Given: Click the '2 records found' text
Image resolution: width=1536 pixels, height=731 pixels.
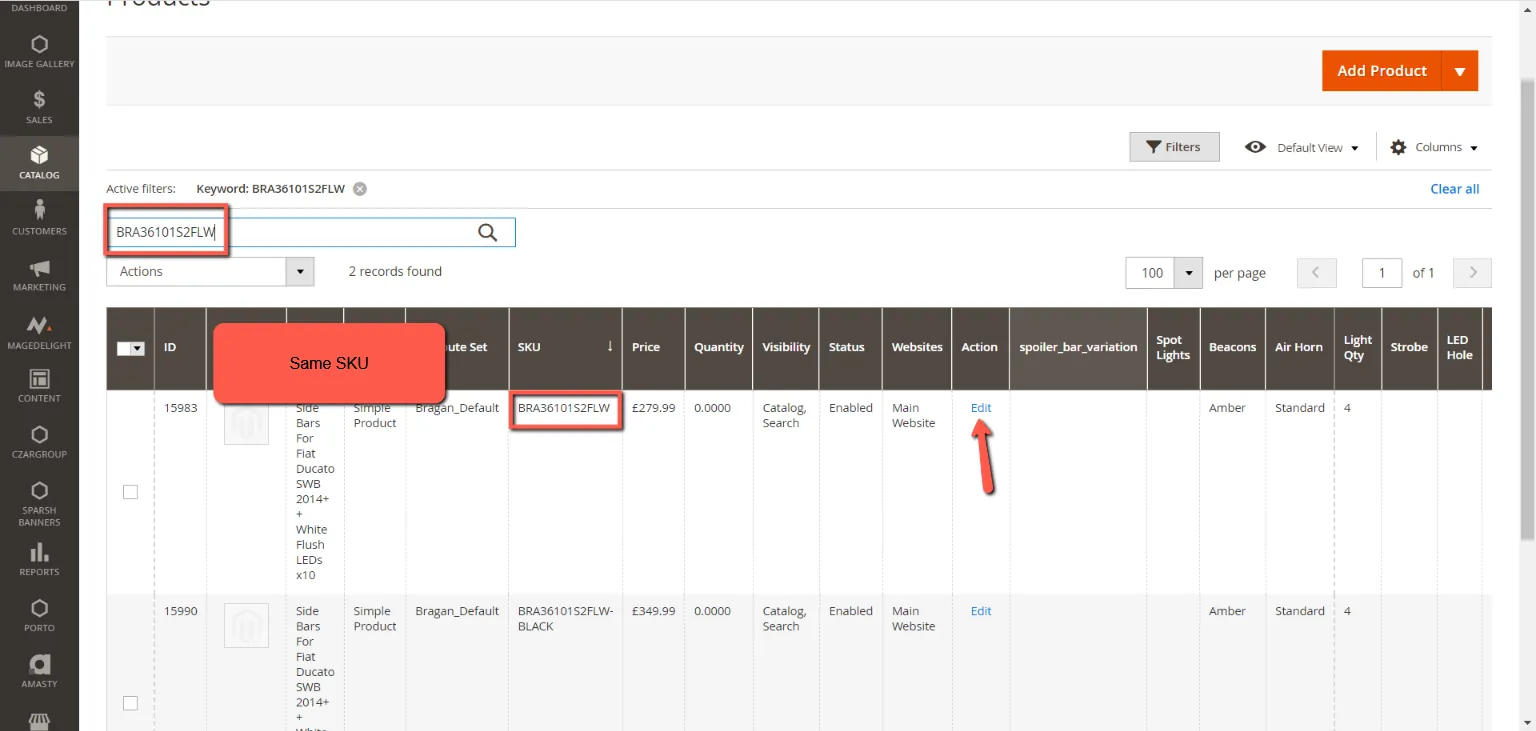Looking at the screenshot, I should (x=395, y=271).
